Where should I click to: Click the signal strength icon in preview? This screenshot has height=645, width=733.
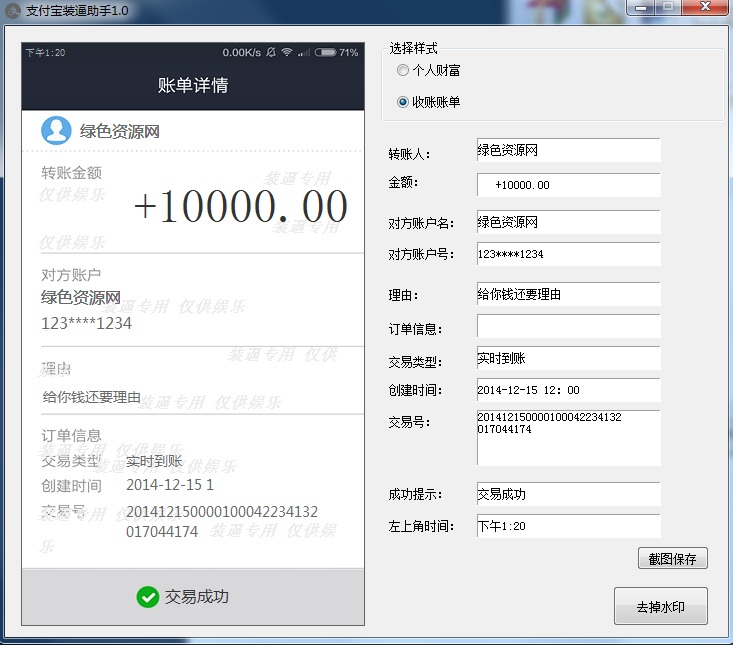coord(304,52)
